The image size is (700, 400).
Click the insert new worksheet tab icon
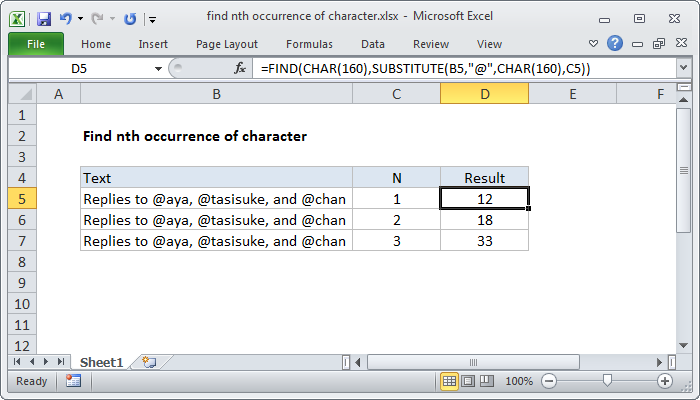pyautogui.click(x=149, y=361)
